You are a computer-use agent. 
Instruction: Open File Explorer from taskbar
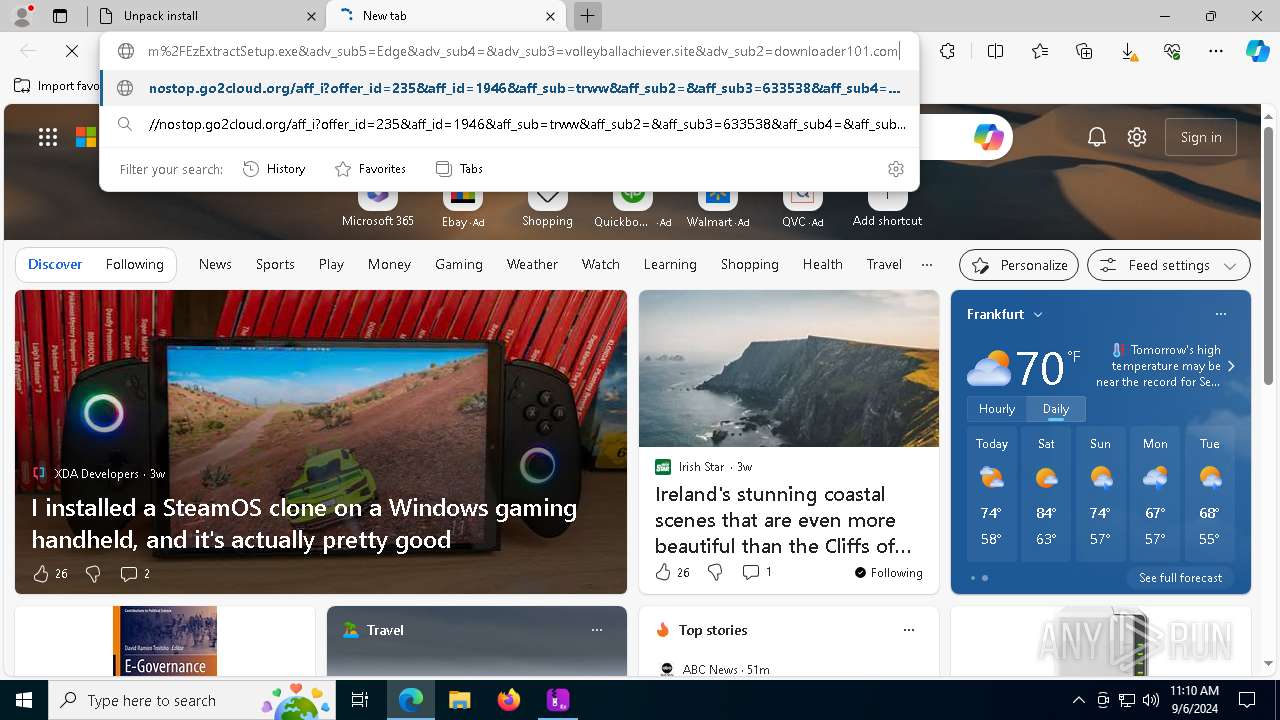point(459,700)
